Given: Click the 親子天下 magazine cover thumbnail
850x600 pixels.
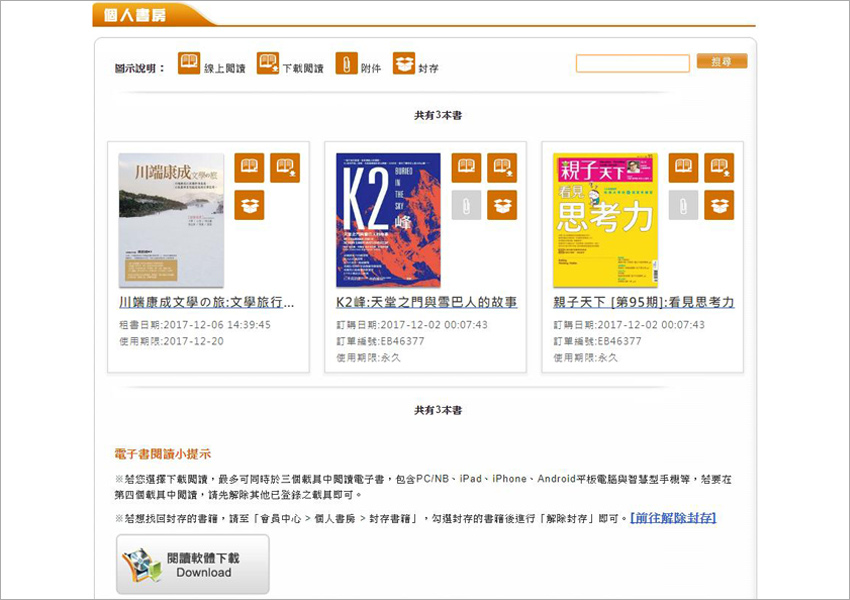Looking at the screenshot, I should point(605,220).
